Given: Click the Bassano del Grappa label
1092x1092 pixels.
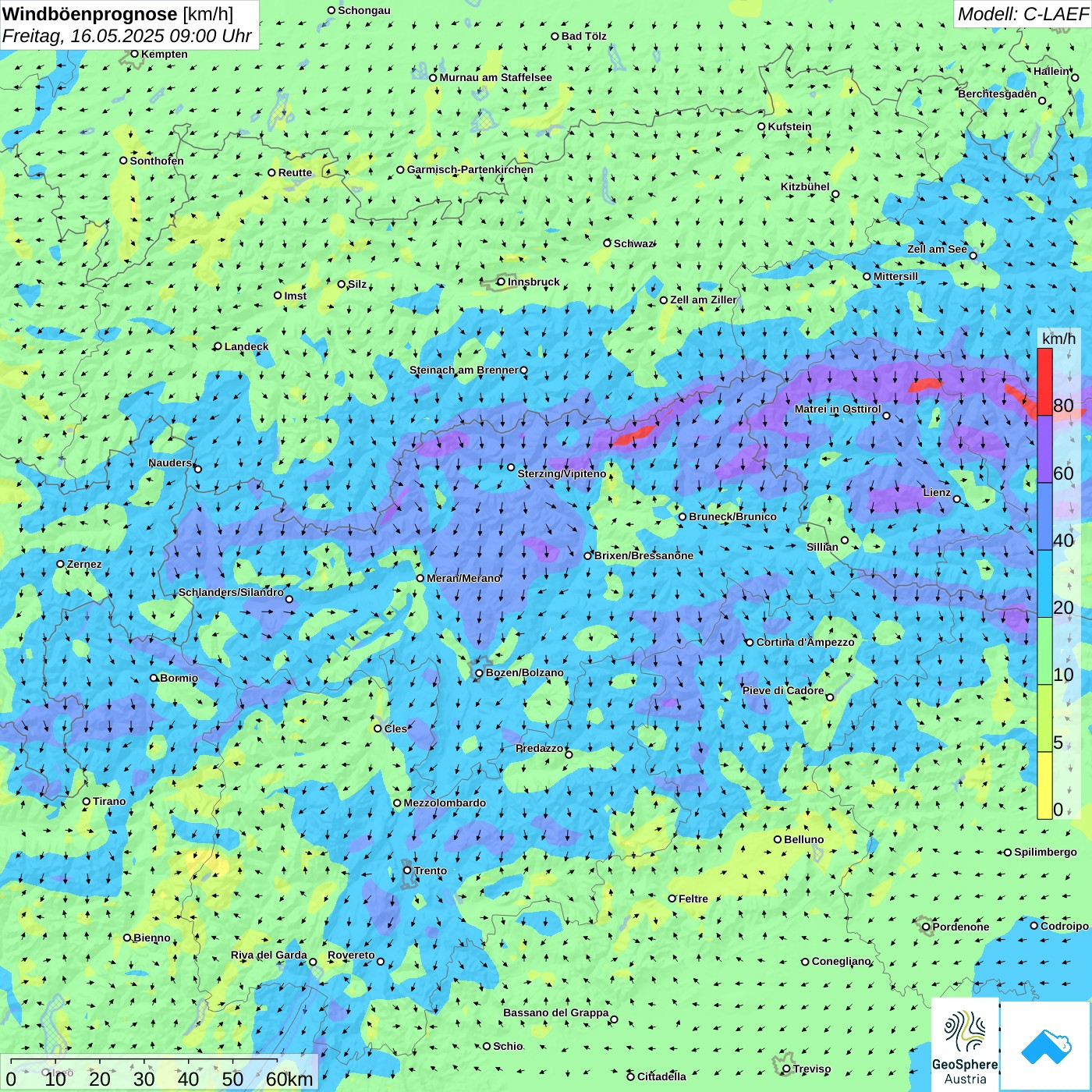Looking at the screenshot, I should [x=556, y=1012].
